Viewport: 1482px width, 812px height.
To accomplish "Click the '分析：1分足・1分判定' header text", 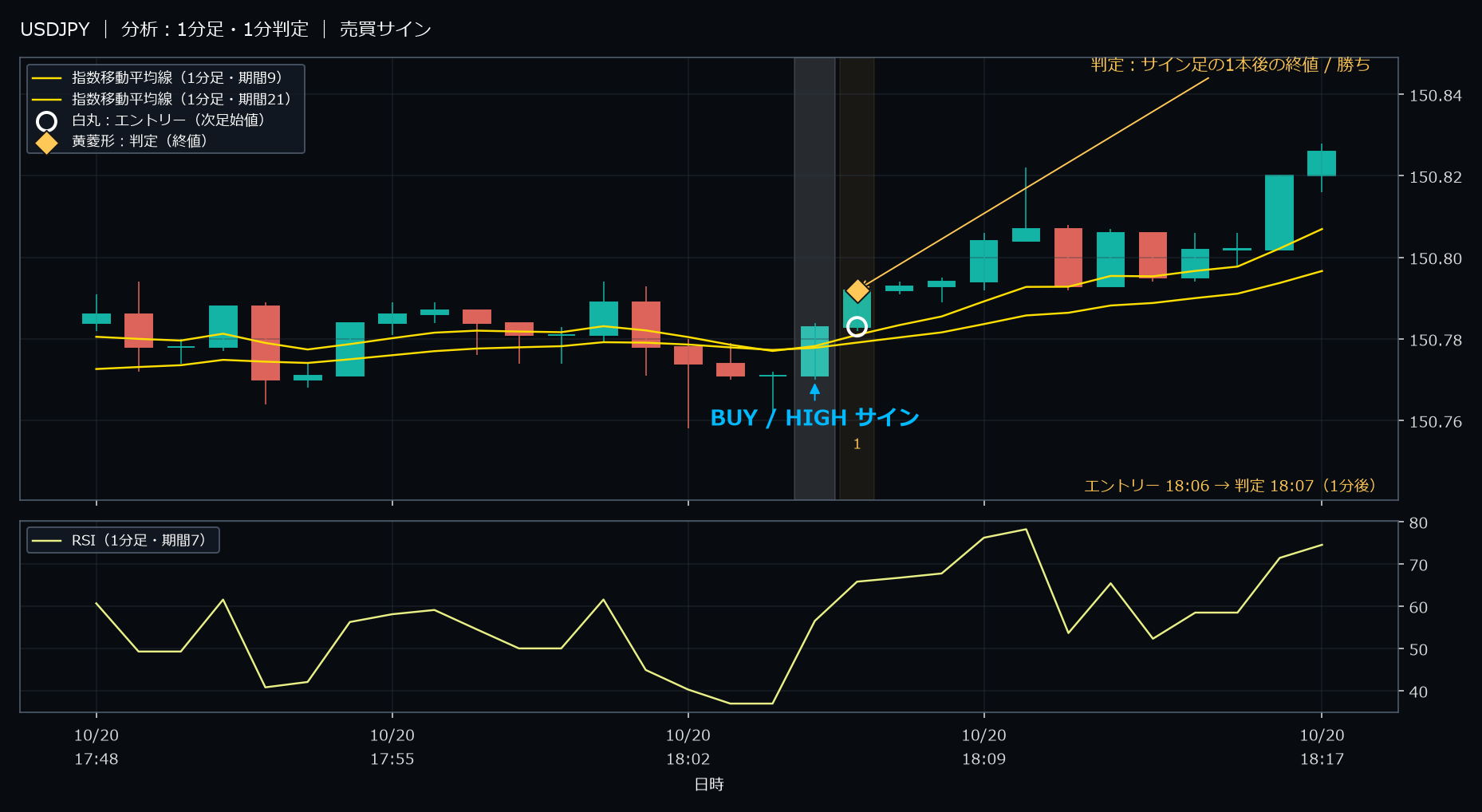I will click(215, 30).
